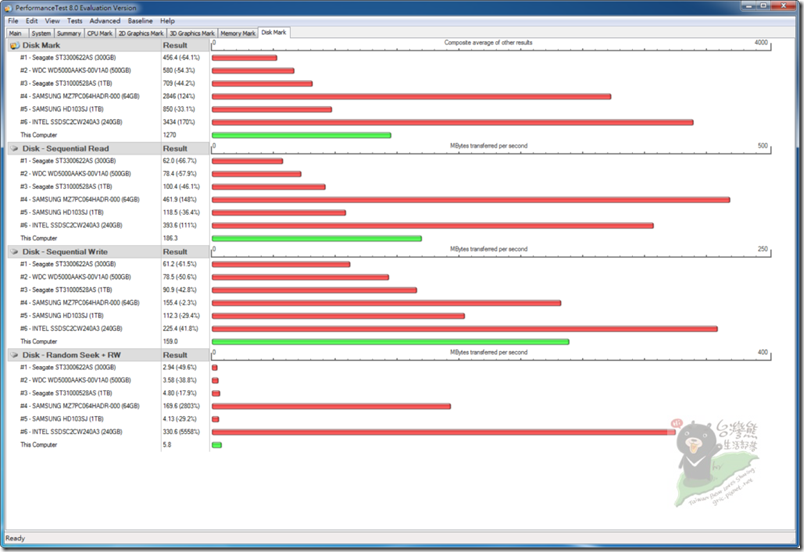Click the Disk - Sequential Write header
The image size is (804, 552).
65,252
